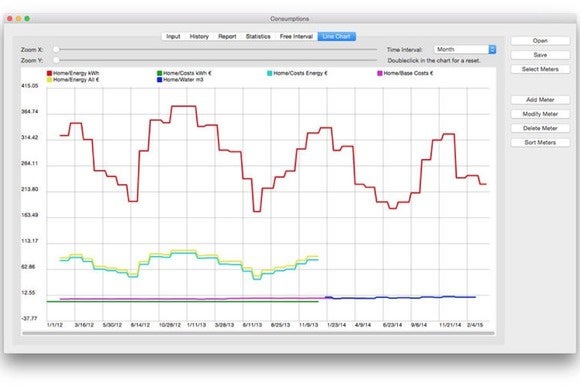
Task: Click the red window close button
Action: [x=10, y=18]
